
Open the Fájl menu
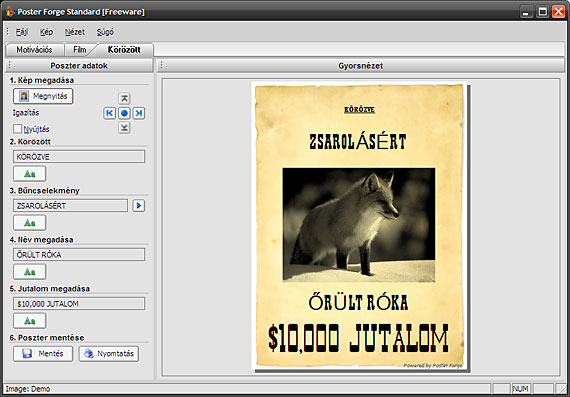22,32
